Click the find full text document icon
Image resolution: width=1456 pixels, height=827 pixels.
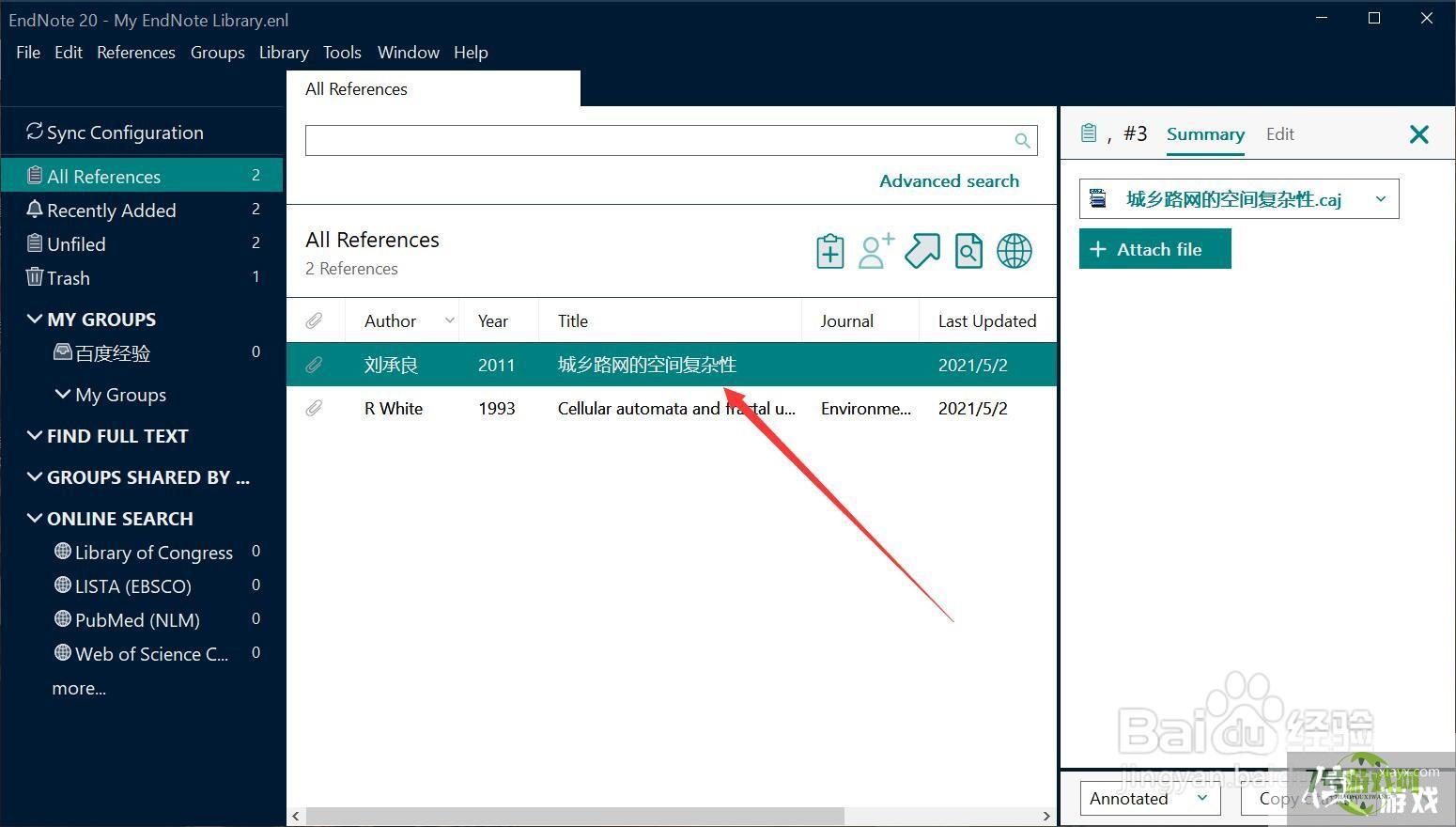pyautogui.click(x=968, y=251)
